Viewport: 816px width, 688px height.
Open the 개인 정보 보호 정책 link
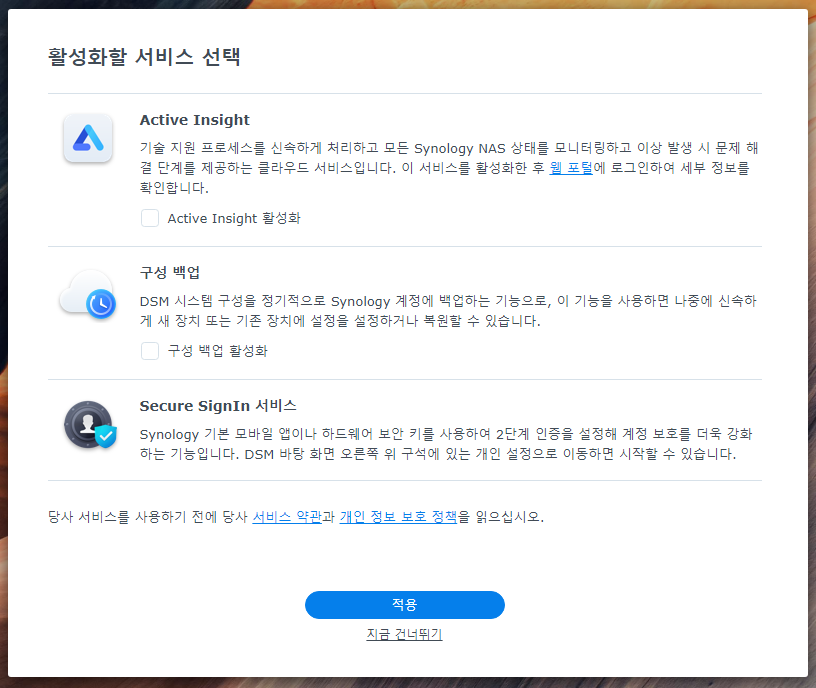(x=398, y=517)
